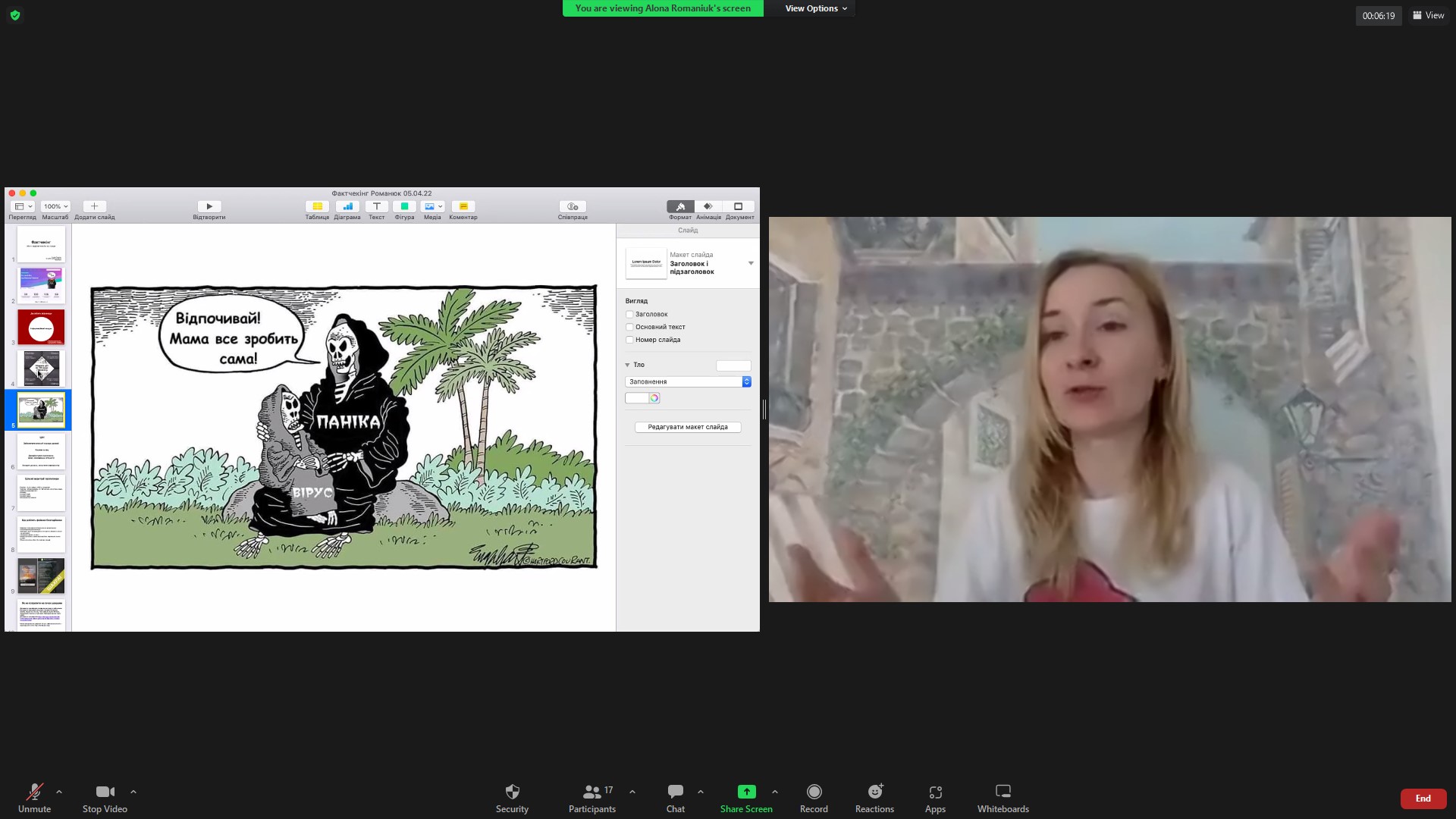Expand video options arrow next to Stop Video
Screen dimensions: 1456x819
[133, 792]
